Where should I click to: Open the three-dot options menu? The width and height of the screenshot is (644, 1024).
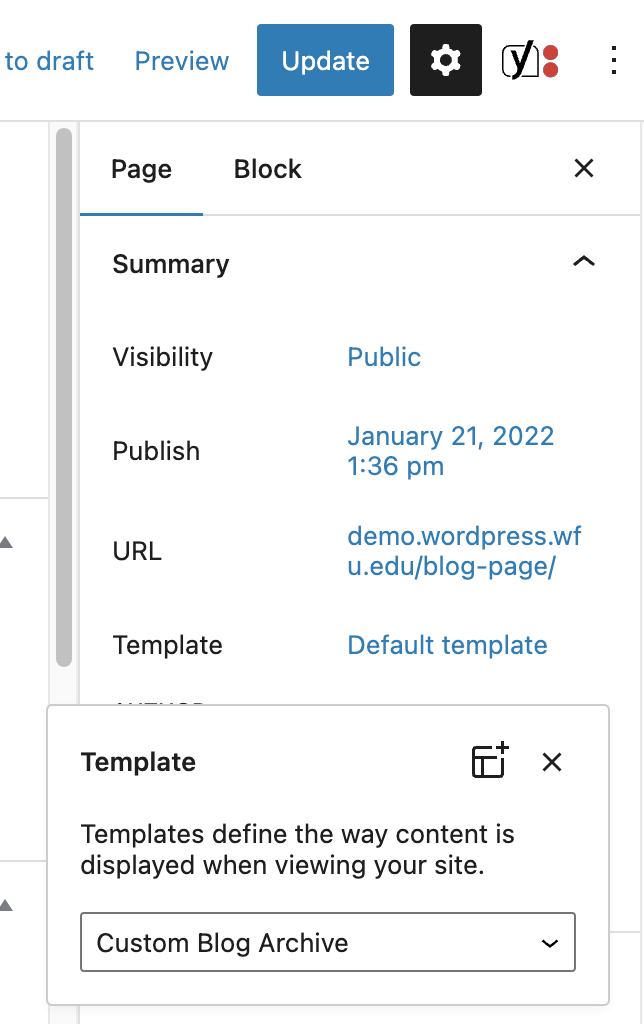pyautogui.click(x=613, y=60)
